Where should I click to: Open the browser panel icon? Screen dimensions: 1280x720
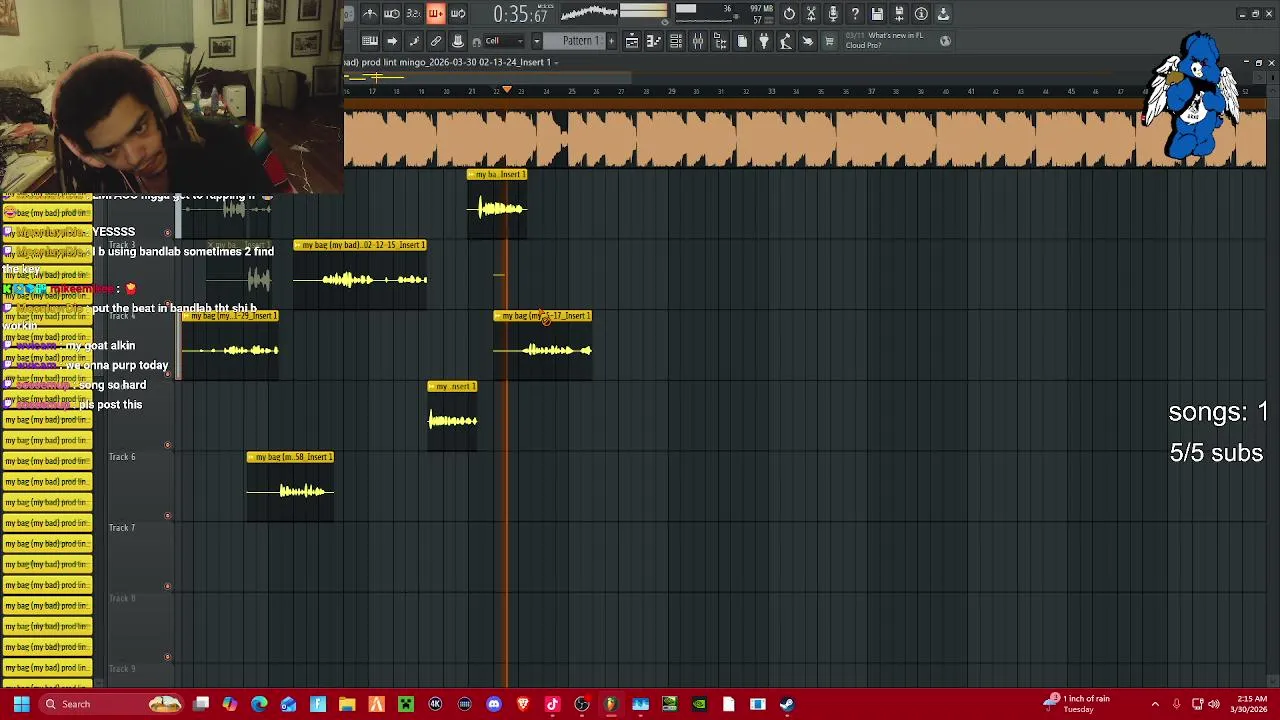tap(720, 41)
